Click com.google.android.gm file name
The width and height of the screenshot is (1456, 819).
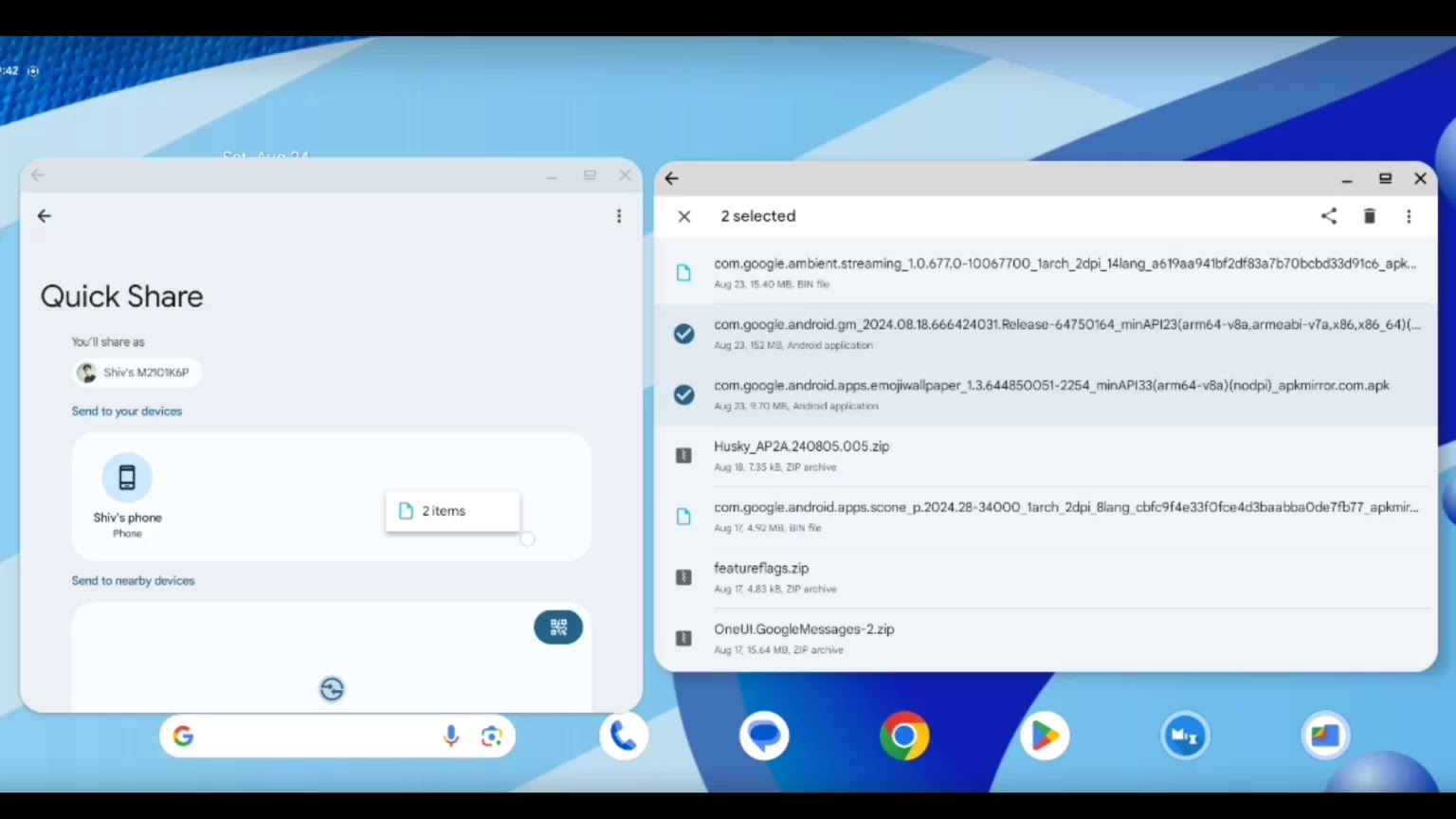point(1067,324)
